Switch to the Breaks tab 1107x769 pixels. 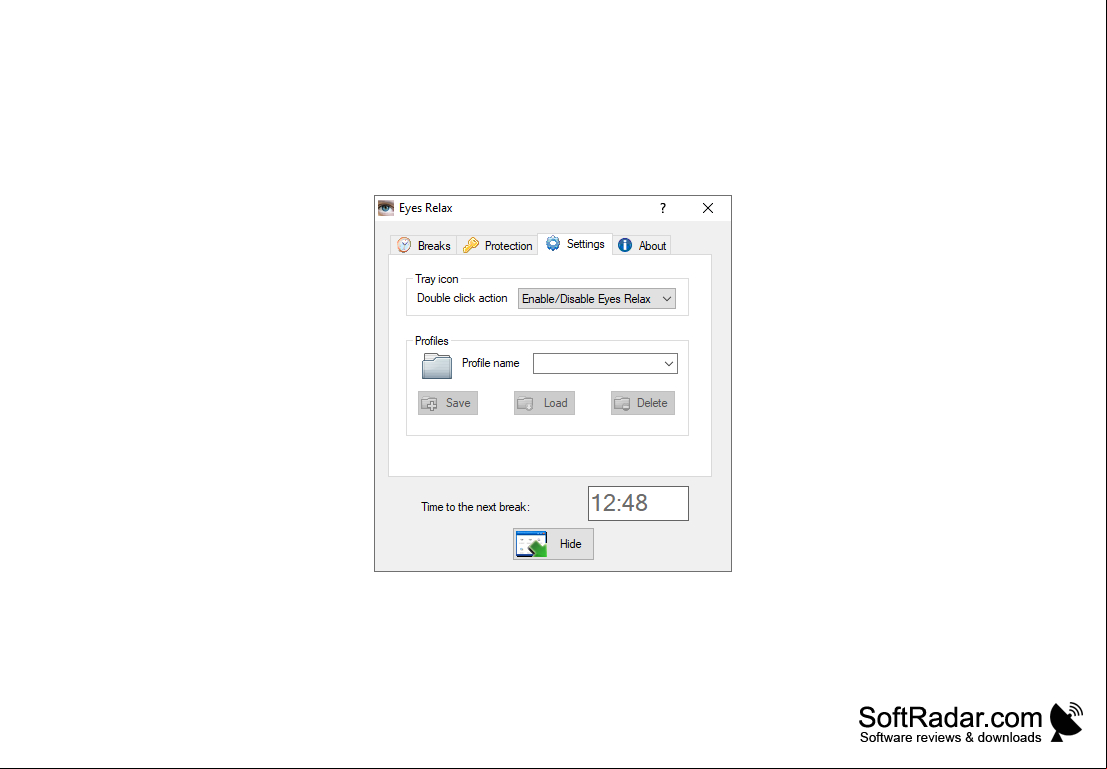click(x=424, y=245)
